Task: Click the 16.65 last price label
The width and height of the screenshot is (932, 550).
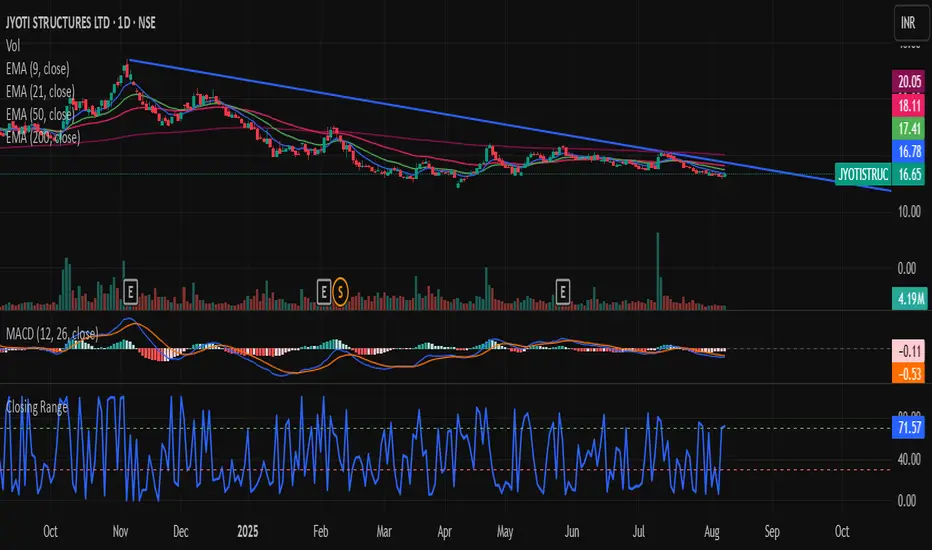Action: tap(909, 174)
